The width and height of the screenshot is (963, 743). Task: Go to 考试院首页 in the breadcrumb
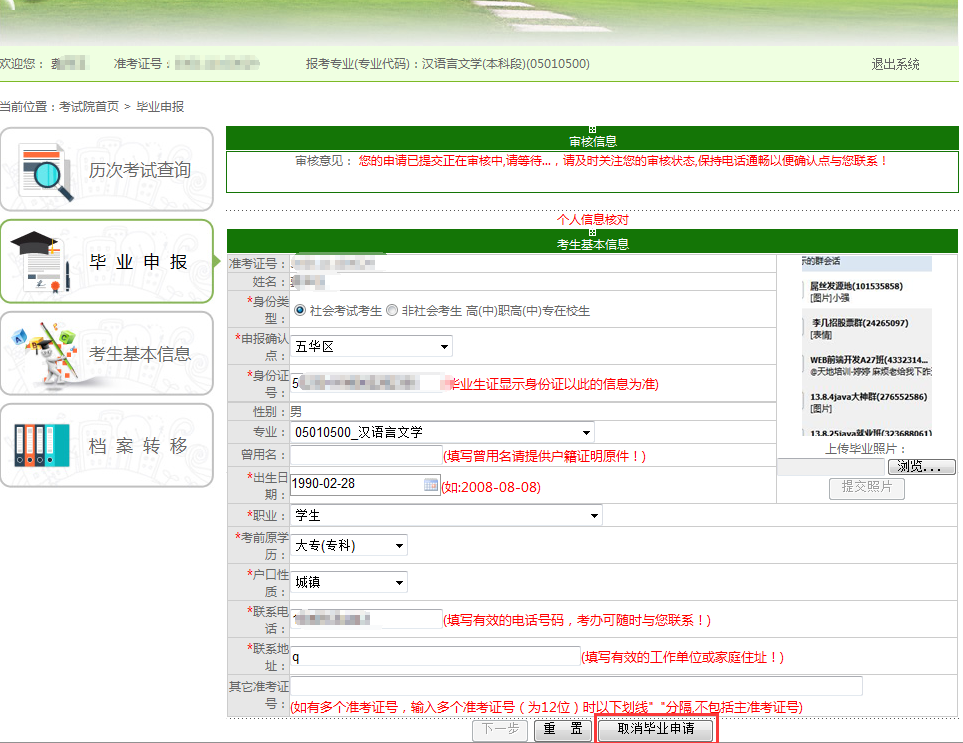click(x=89, y=107)
